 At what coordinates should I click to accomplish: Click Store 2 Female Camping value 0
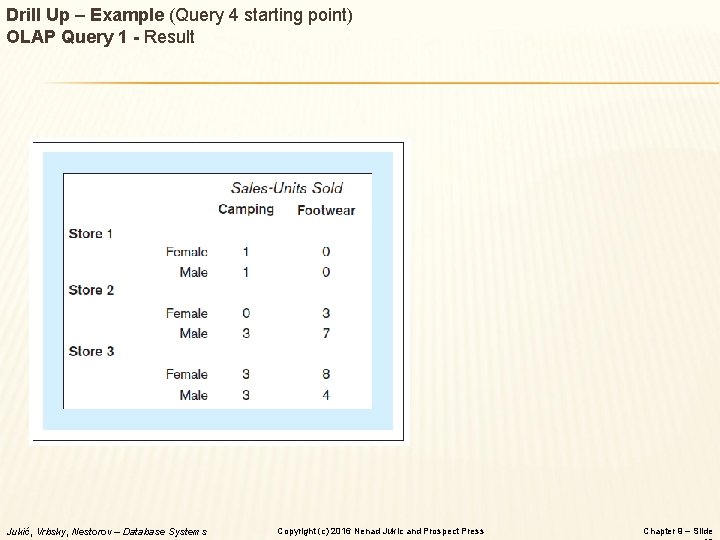(246, 313)
